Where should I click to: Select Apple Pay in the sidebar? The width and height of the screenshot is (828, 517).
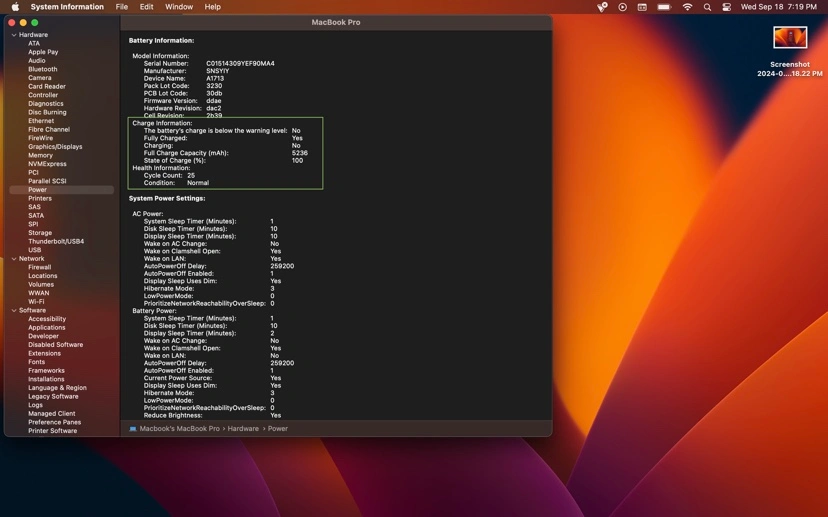[x=43, y=52]
